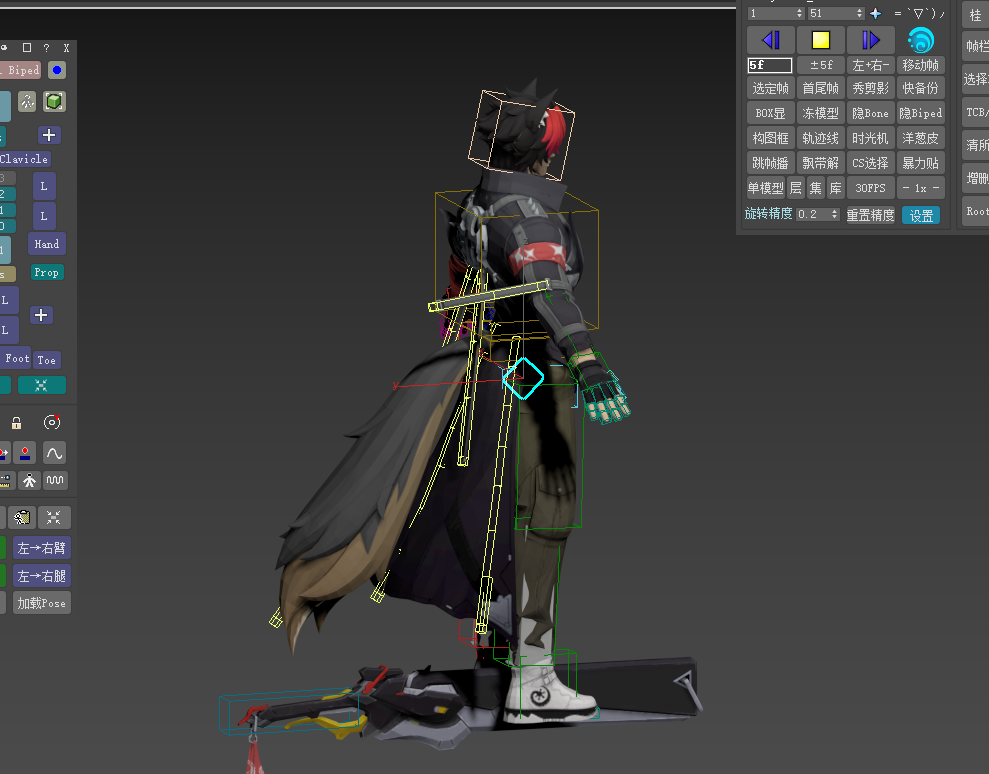The height and width of the screenshot is (774, 989).
Task: Open the '- 1x -' playback speed control
Action: tap(919, 187)
